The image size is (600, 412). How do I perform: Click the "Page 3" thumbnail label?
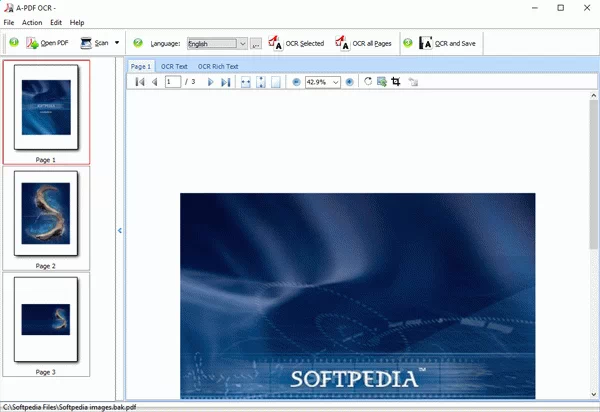[x=46, y=372]
